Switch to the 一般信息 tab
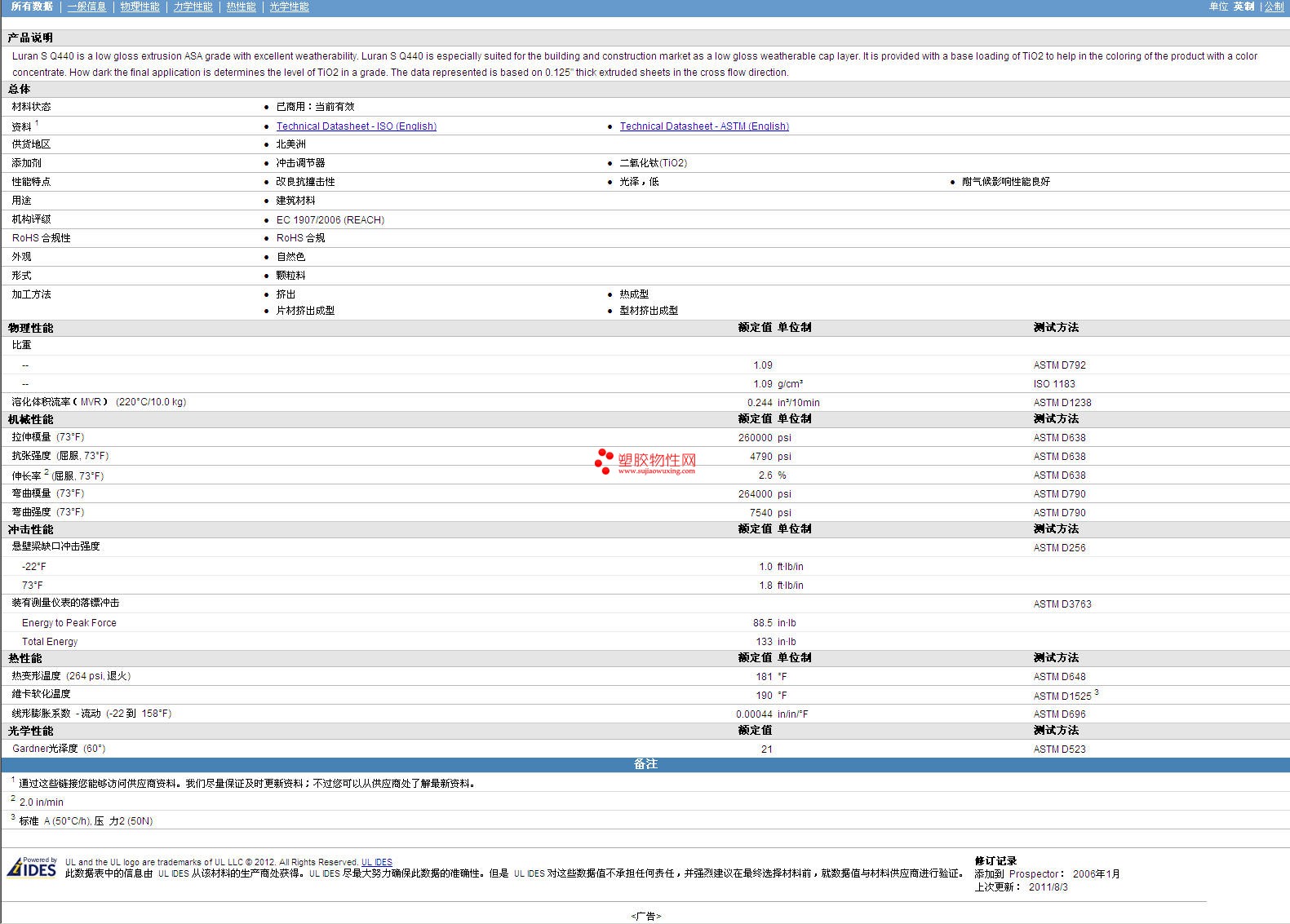 click(x=86, y=7)
